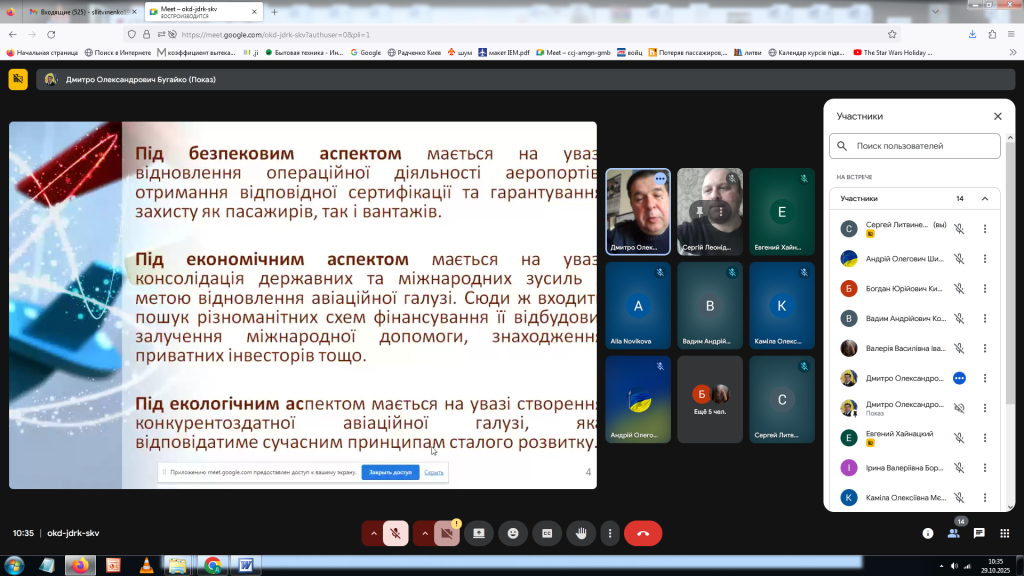Toggle the camera on or off
The image size is (1024, 576).
pyautogui.click(x=447, y=533)
